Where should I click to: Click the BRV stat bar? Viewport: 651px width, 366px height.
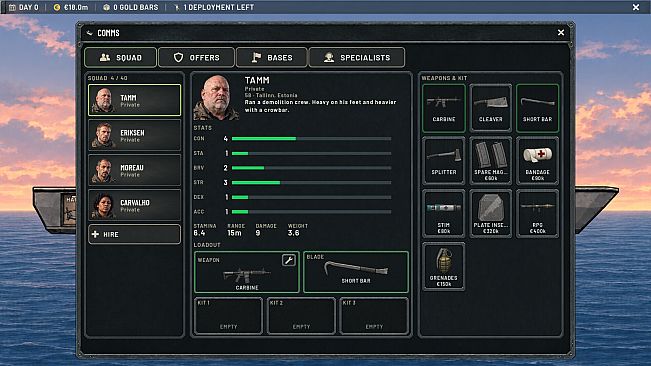pos(311,168)
